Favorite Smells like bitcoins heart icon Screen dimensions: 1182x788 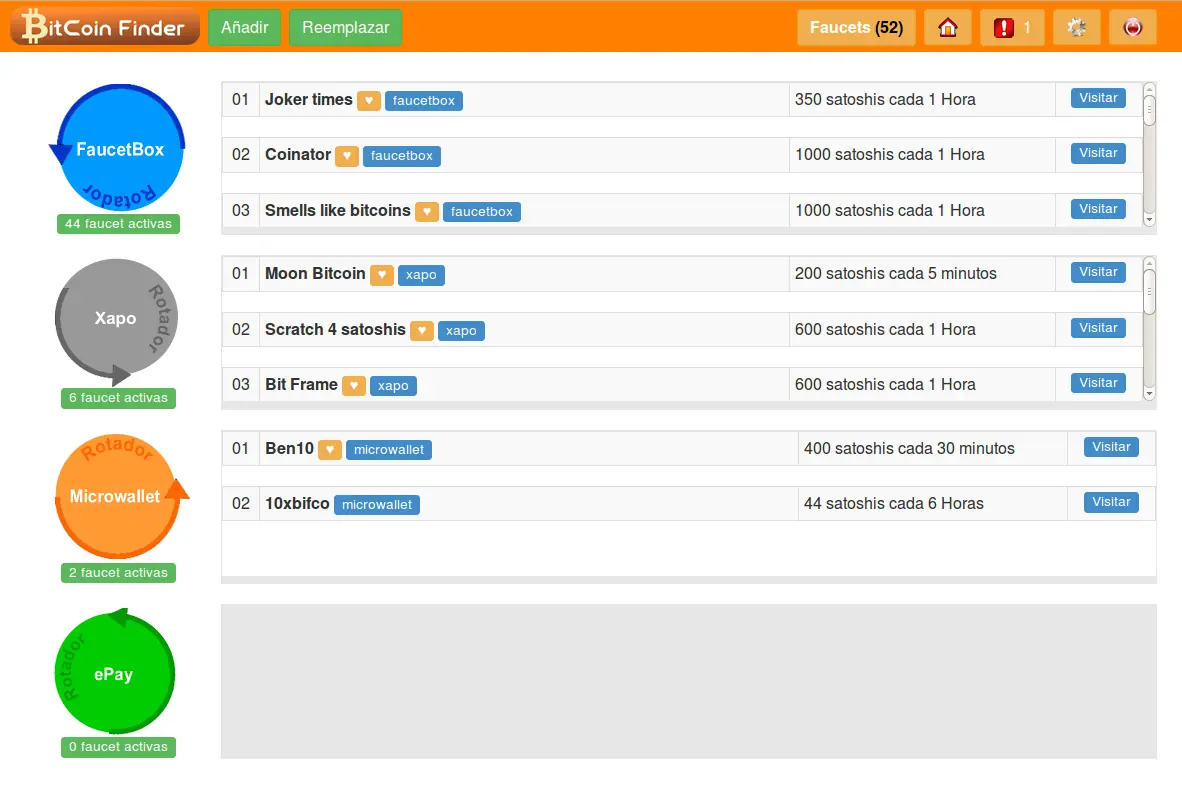click(x=427, y=212)
